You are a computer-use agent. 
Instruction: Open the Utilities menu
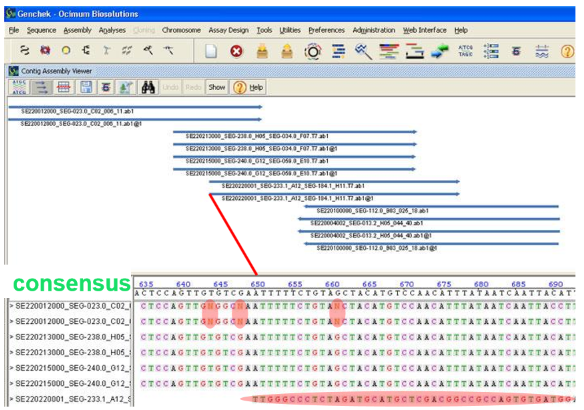coord(290,30)
